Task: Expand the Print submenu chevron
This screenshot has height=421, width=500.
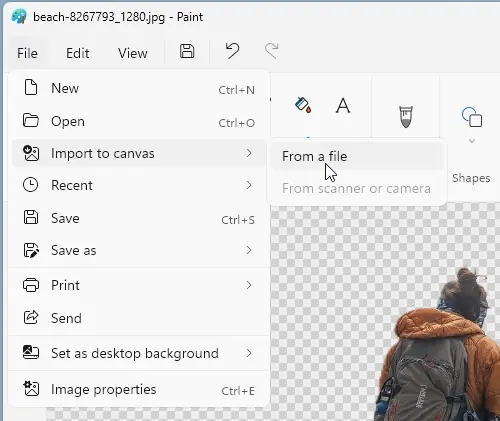Action: pos(249,285)
